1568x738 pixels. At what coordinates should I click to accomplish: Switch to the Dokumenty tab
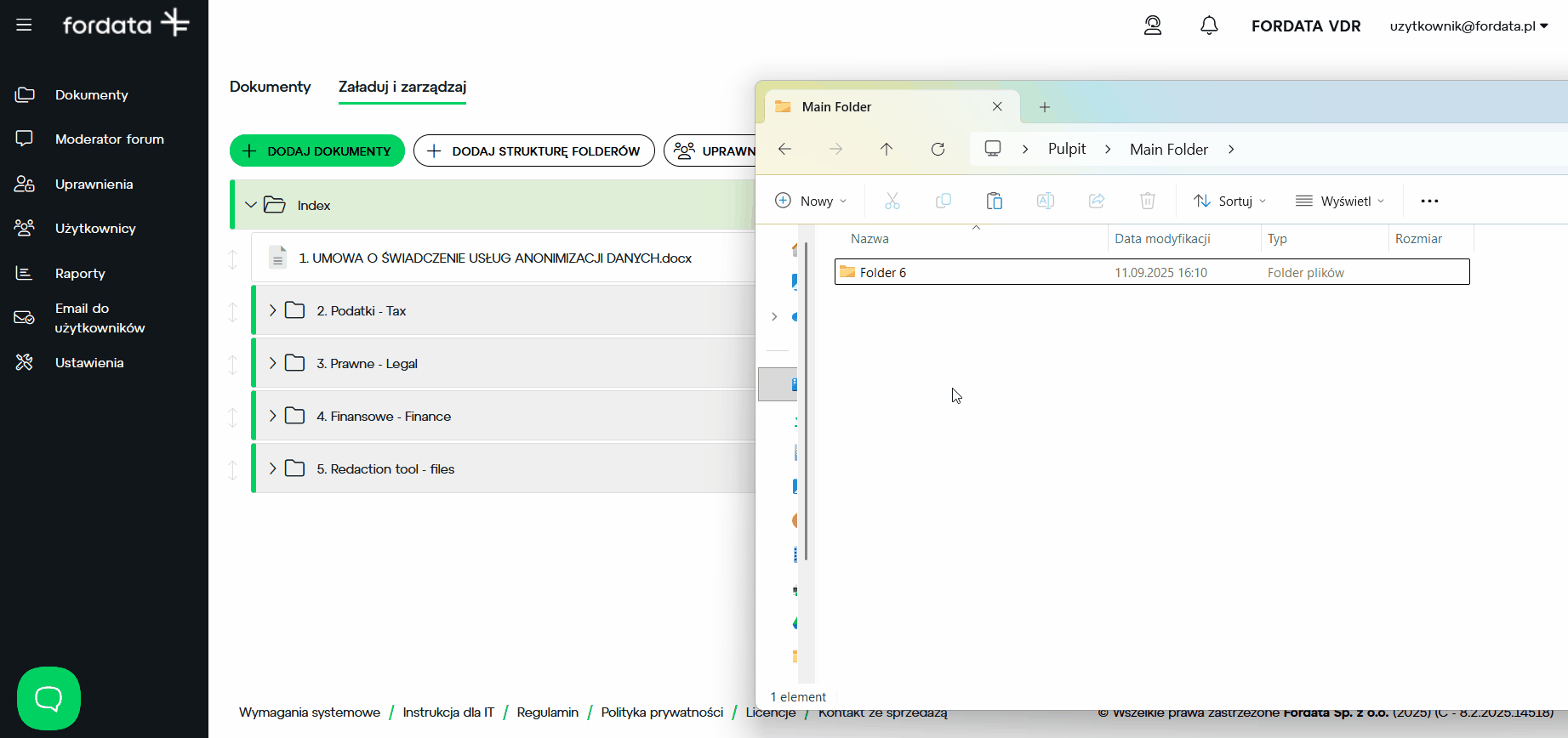[x=270, y=87]
